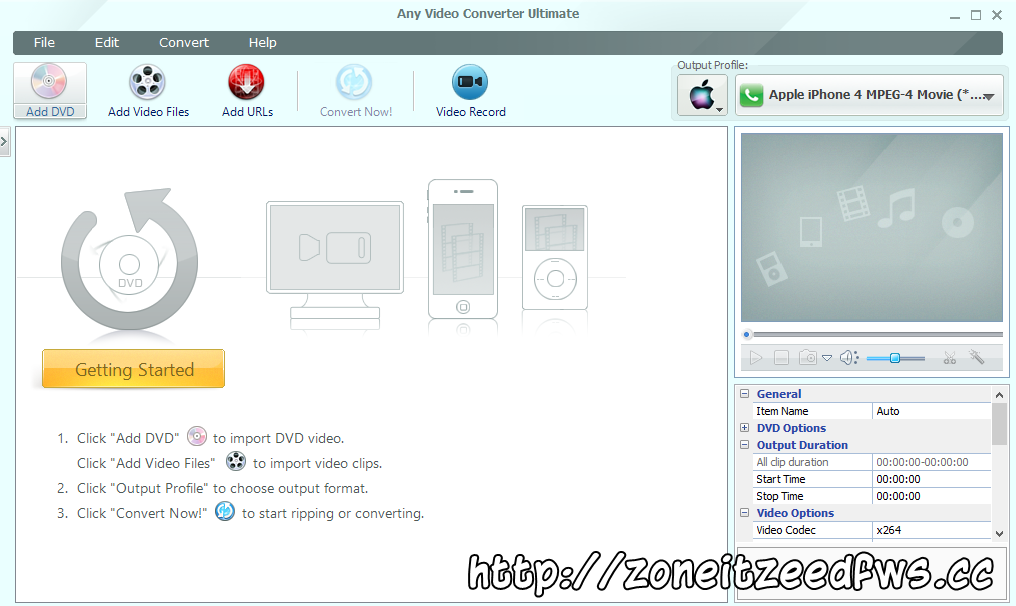
Task: Click the Video Options heading text
Action: [795, 513]
